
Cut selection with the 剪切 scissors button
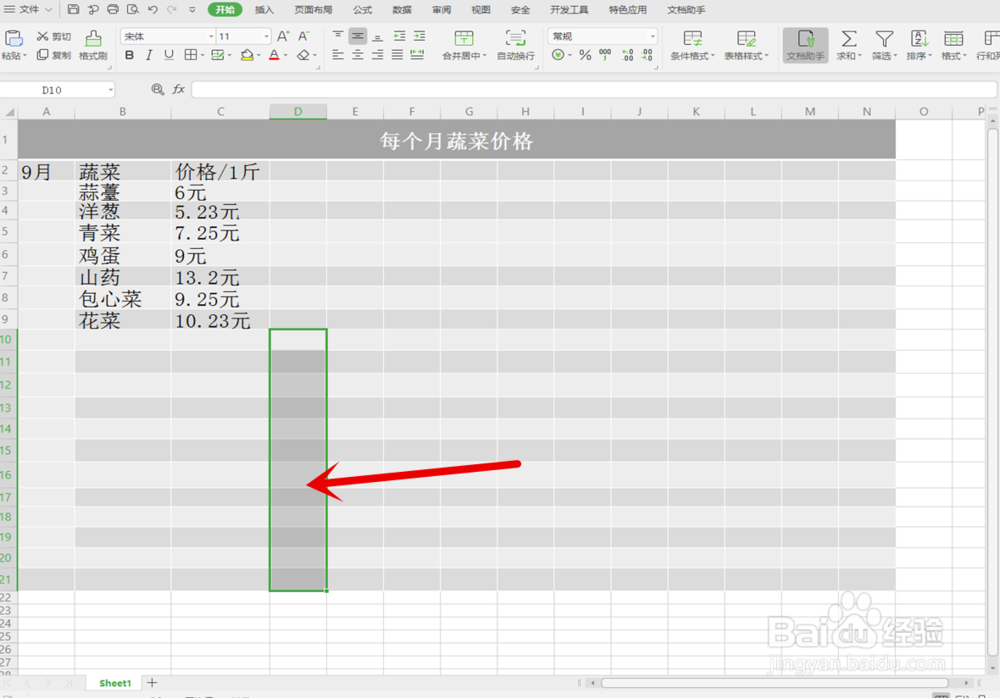pyautogui.click(x=54, y=36)
